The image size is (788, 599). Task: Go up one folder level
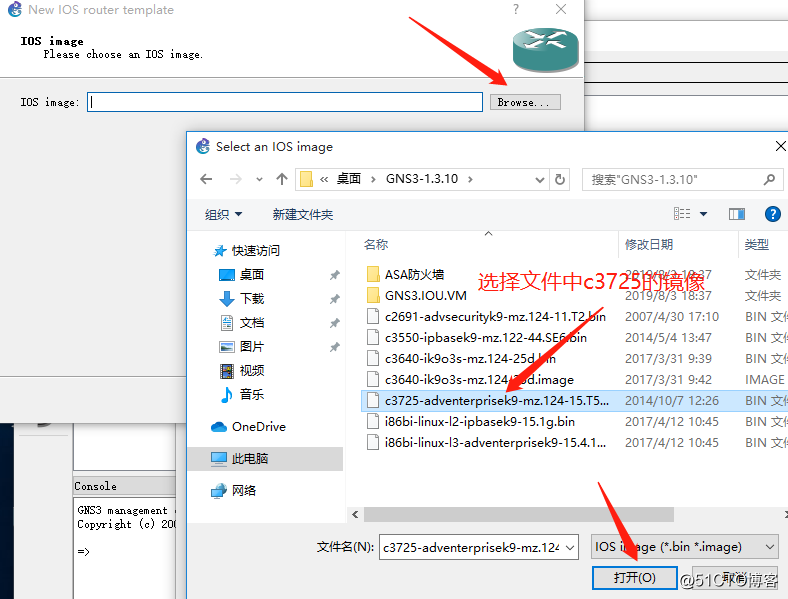(282, 179)
